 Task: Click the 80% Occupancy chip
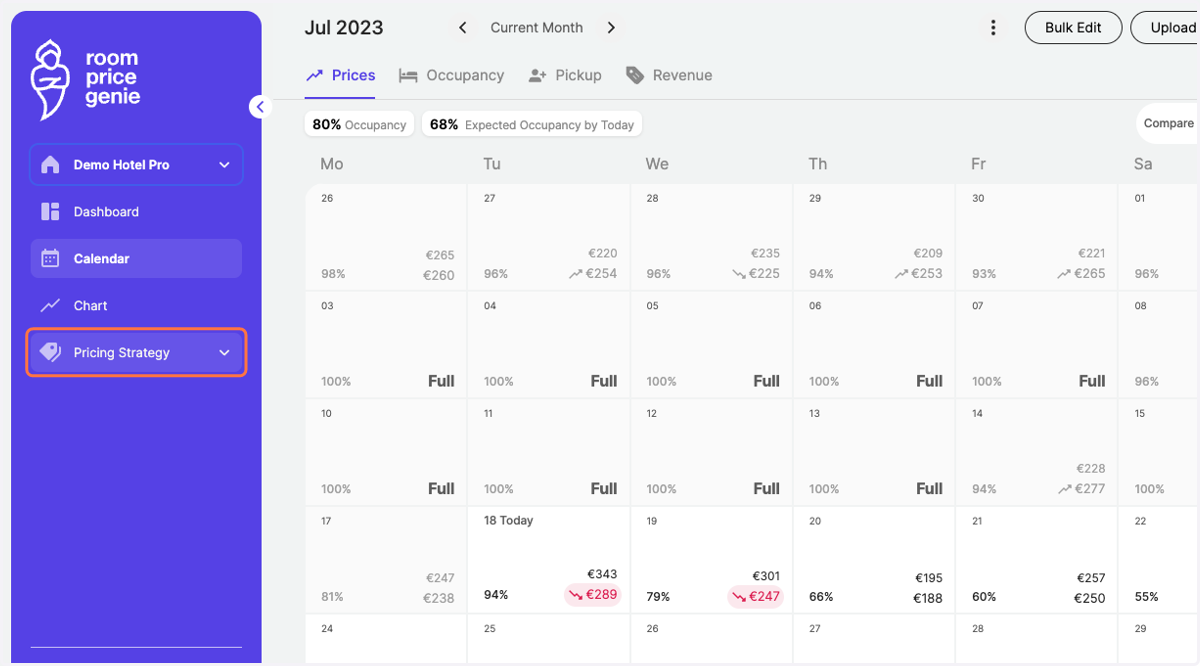pos(360,125)
